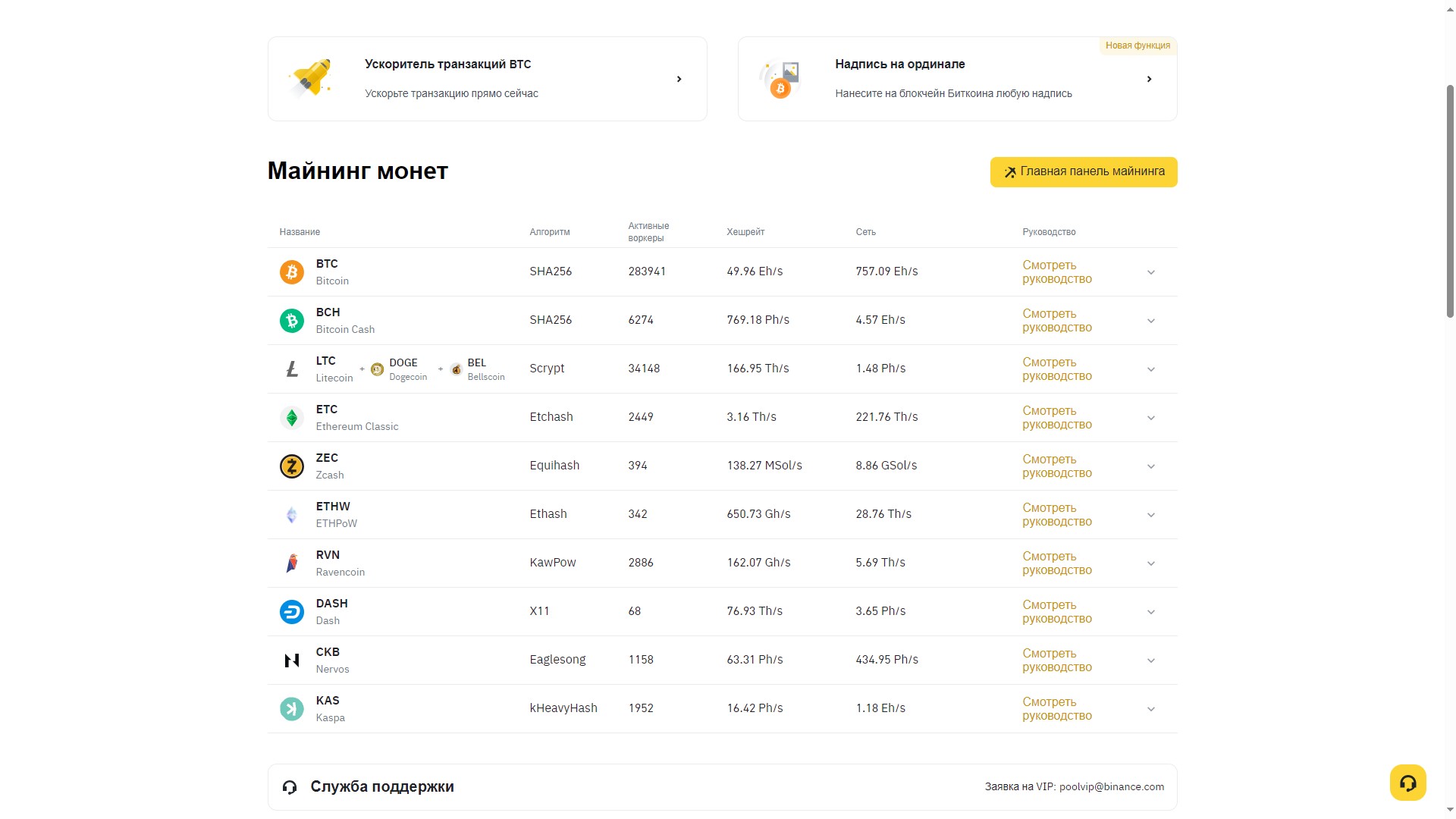Click the Служба поддержки heading
This screenshot has width=1456, height=819.
pyautogui.click(x=382, y=787)
